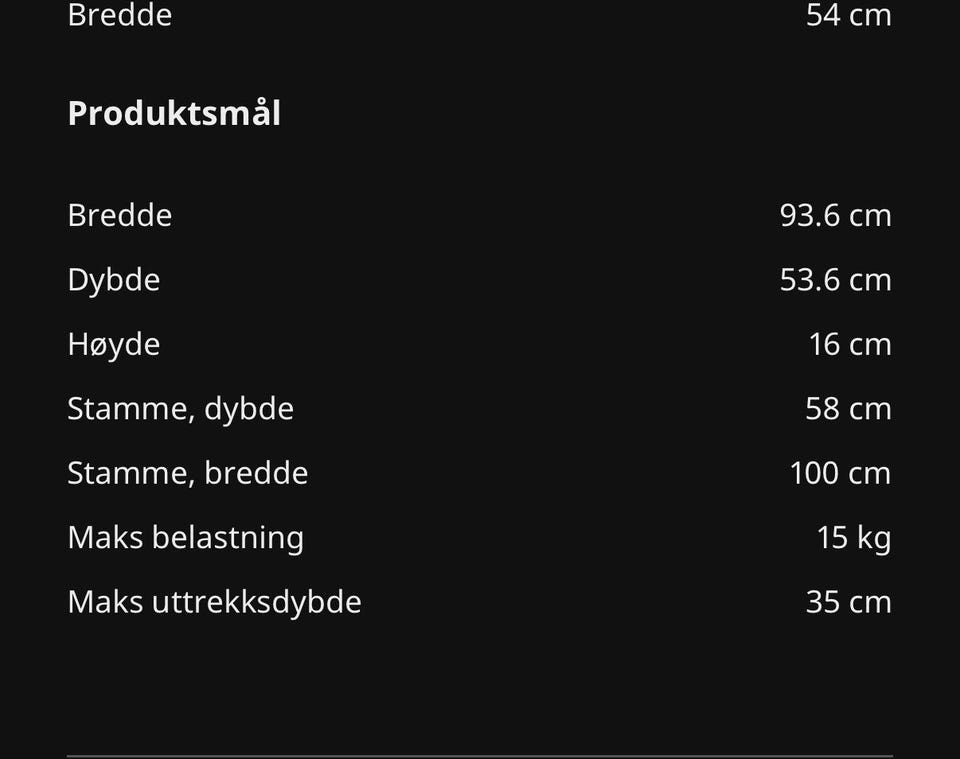Click the divider line at the bottom
The image size is (960, 759).
[x=480, y=755]
